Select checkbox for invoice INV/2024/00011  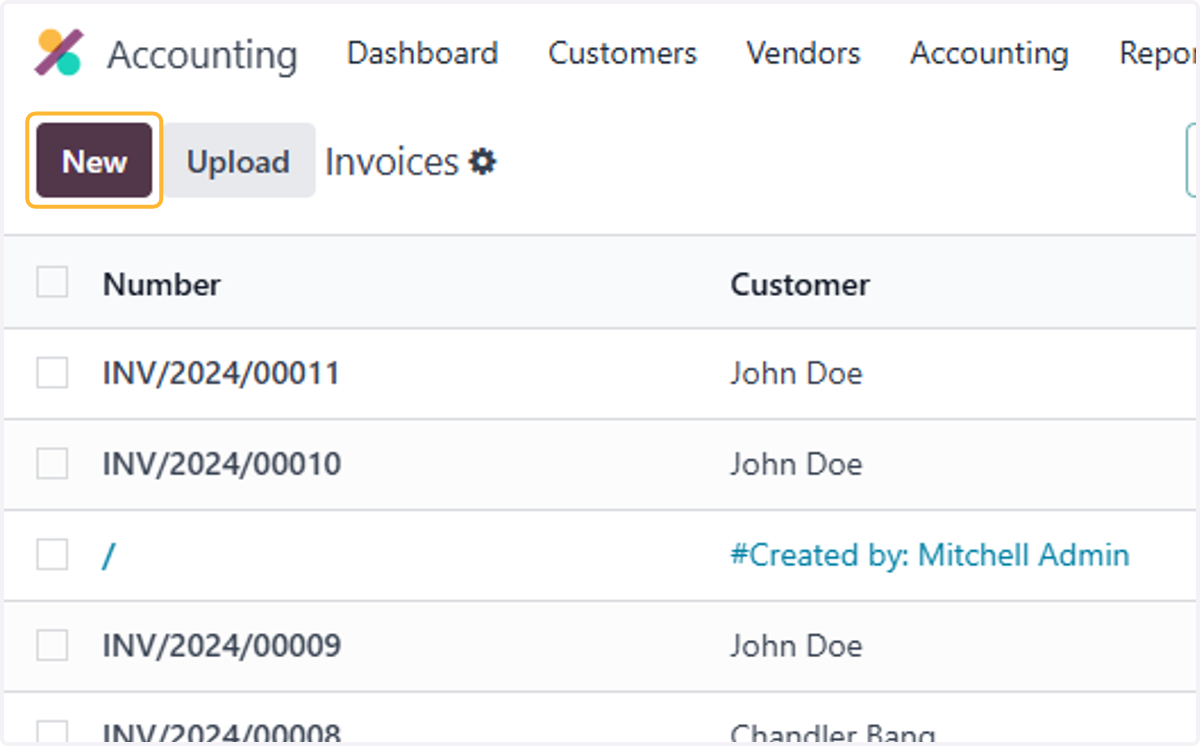(52, 373)
